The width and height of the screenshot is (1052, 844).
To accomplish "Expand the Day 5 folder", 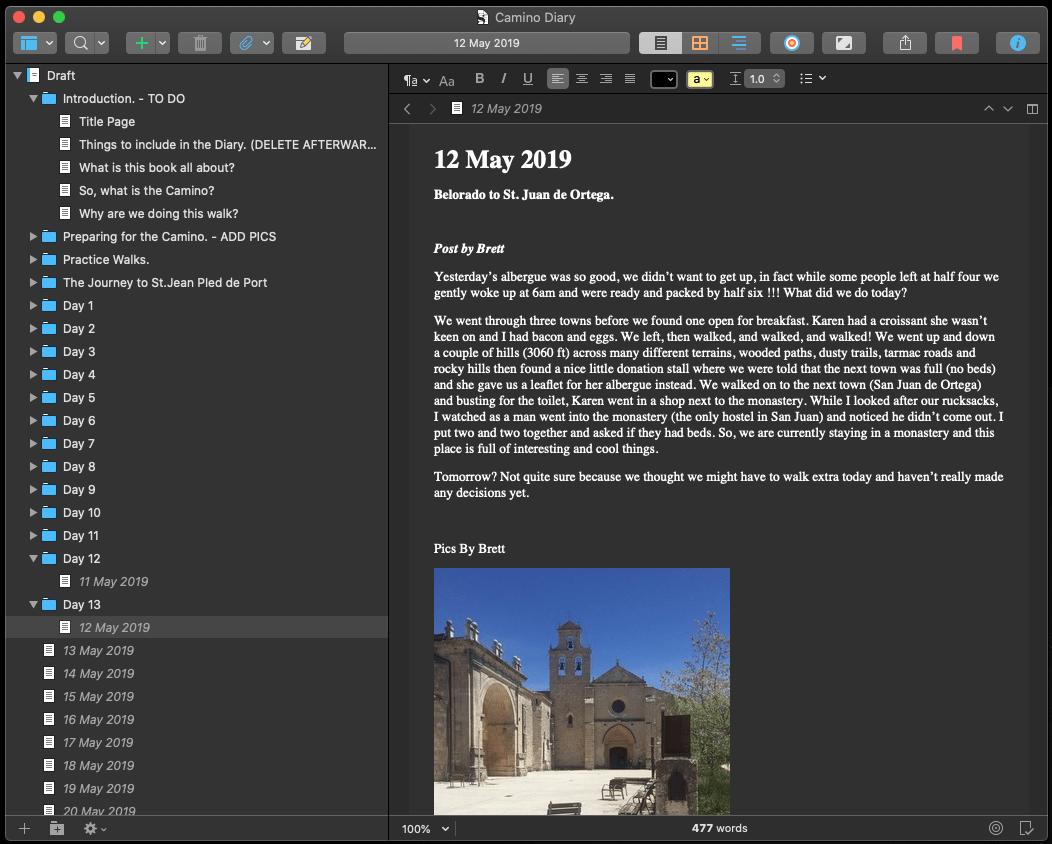I will (x=33, y=398).
